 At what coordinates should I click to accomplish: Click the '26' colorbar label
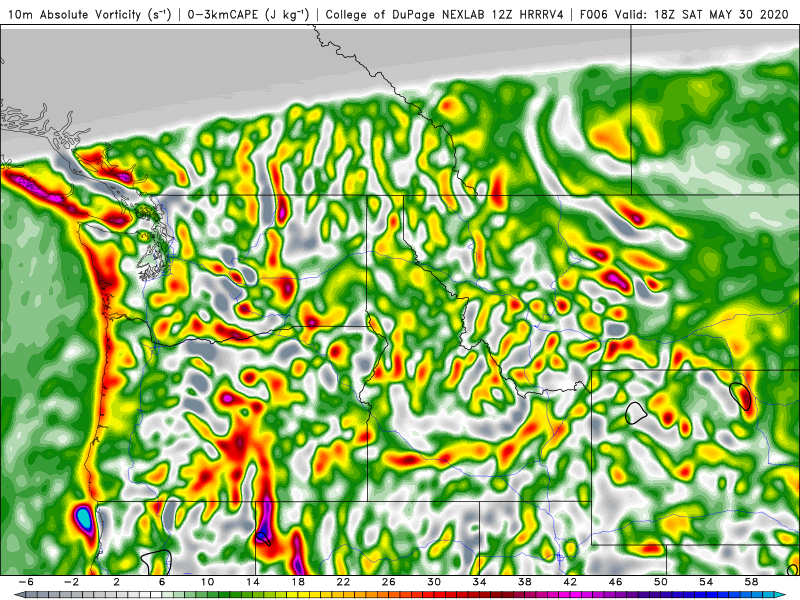[389, 582]
